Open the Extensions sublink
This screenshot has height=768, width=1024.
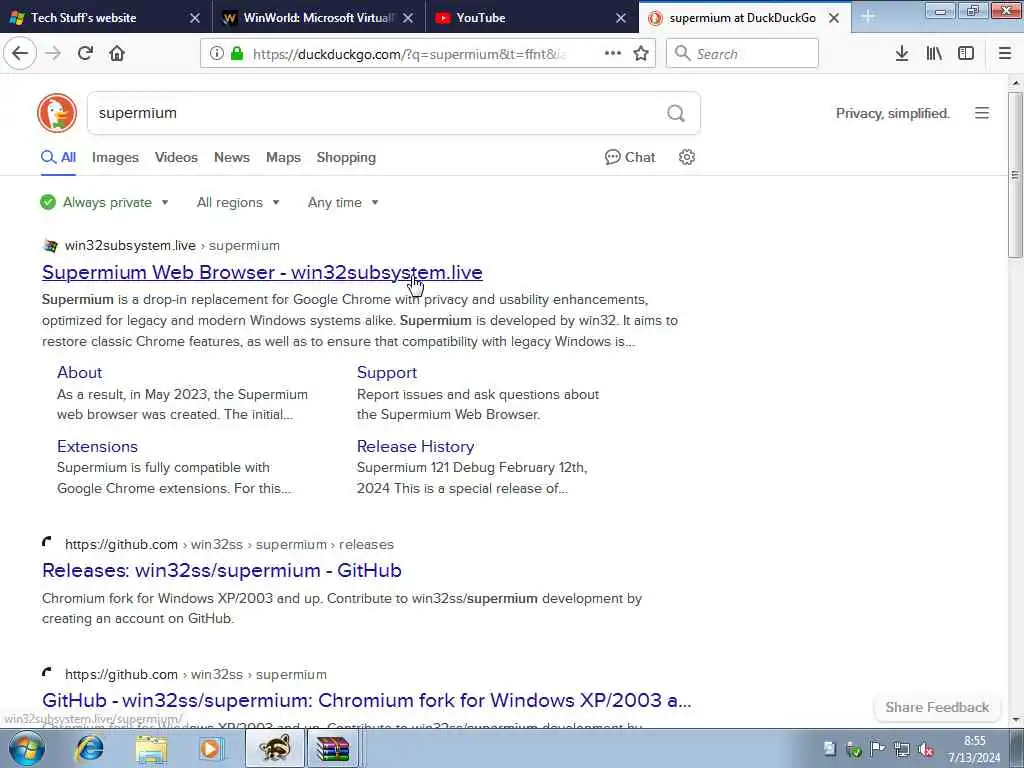(x=97, y=446)
